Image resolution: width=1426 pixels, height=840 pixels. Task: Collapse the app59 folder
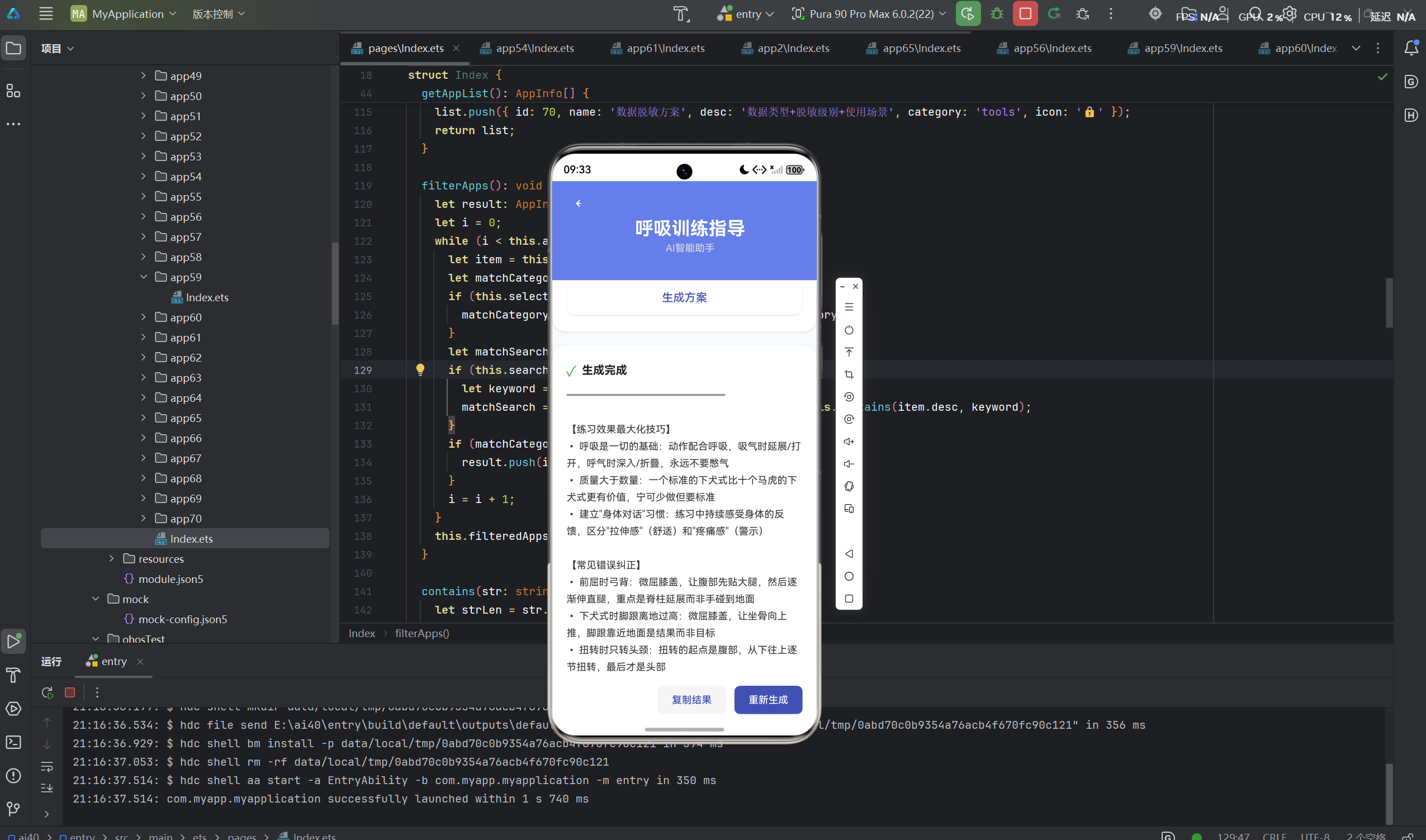(143, 277)
